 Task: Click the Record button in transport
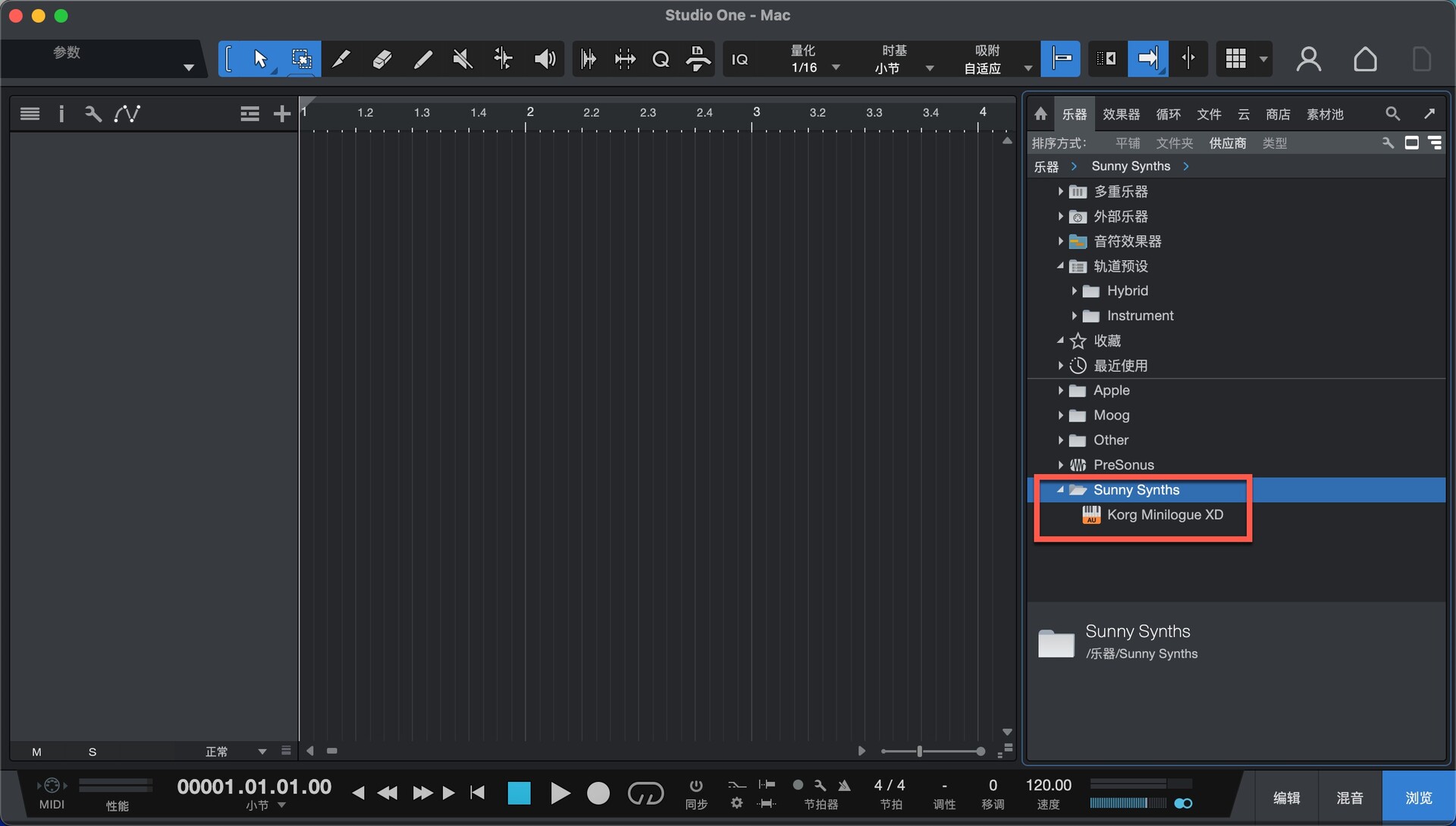598,793
